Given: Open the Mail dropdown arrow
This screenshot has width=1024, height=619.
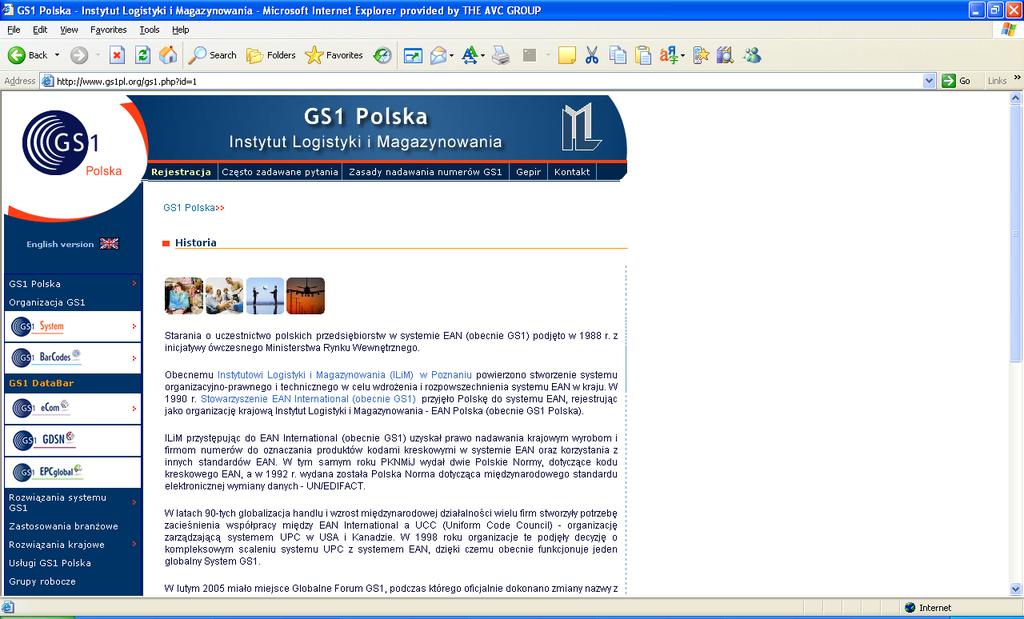Looking at the screenshot, I should tap(451, 56).
